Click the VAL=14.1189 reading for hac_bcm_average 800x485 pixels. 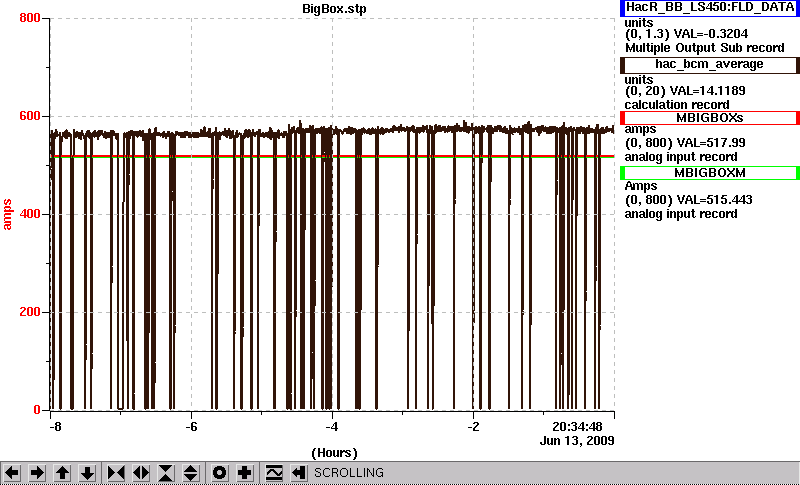[710, 91]
